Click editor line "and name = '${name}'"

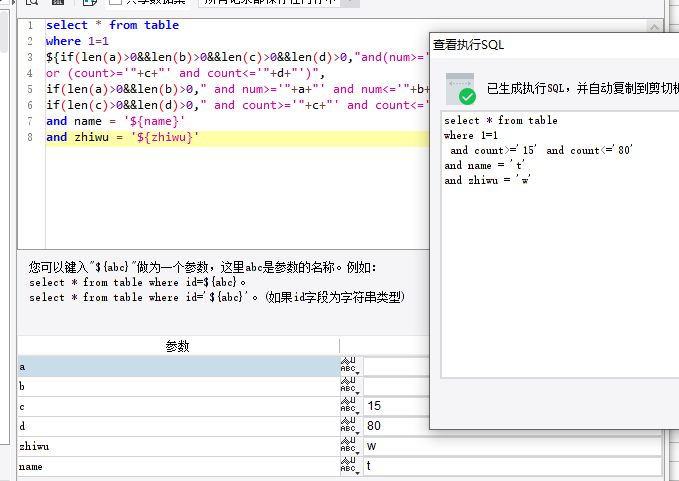(116, 121)
